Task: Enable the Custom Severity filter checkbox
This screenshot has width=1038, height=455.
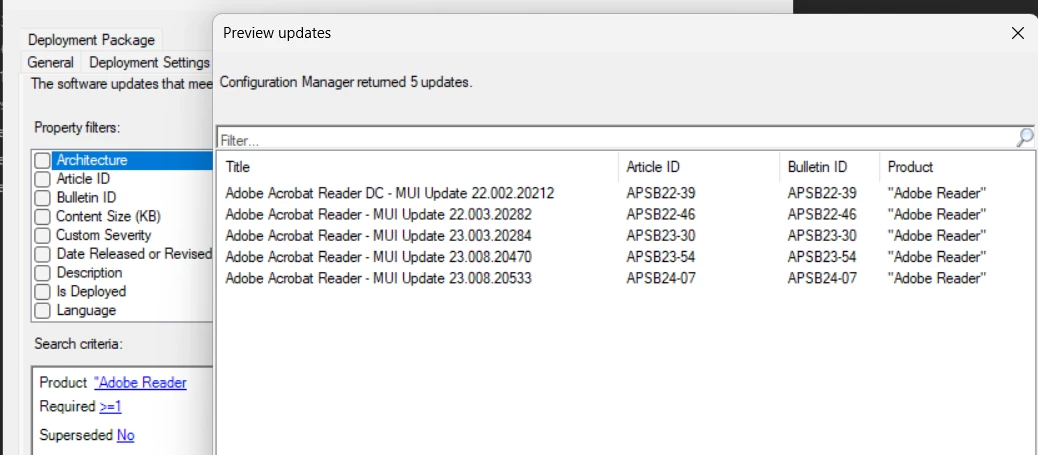Action: pos(42,235)
